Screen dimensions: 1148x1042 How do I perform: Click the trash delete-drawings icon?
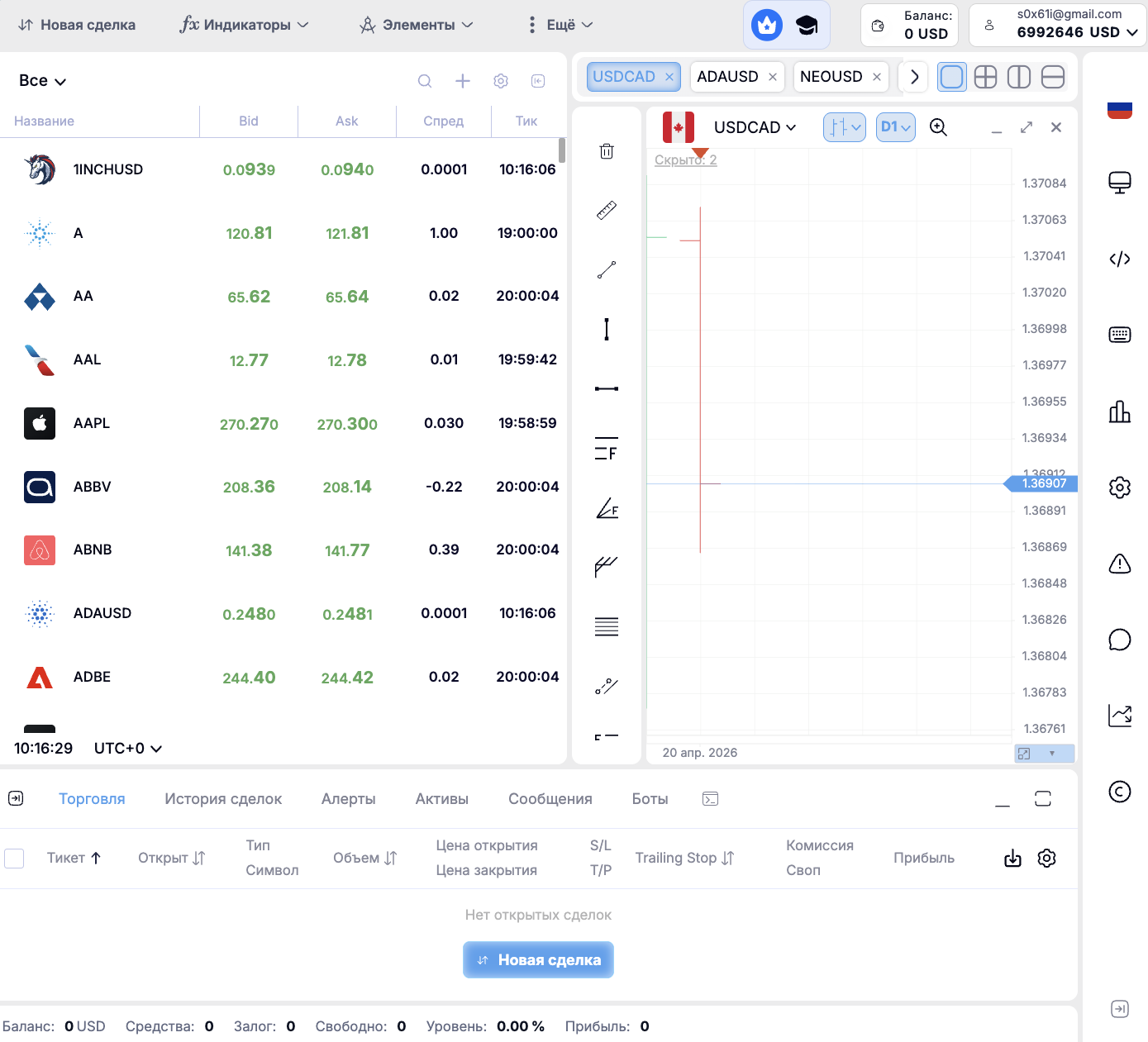click(x=607, y=151)
